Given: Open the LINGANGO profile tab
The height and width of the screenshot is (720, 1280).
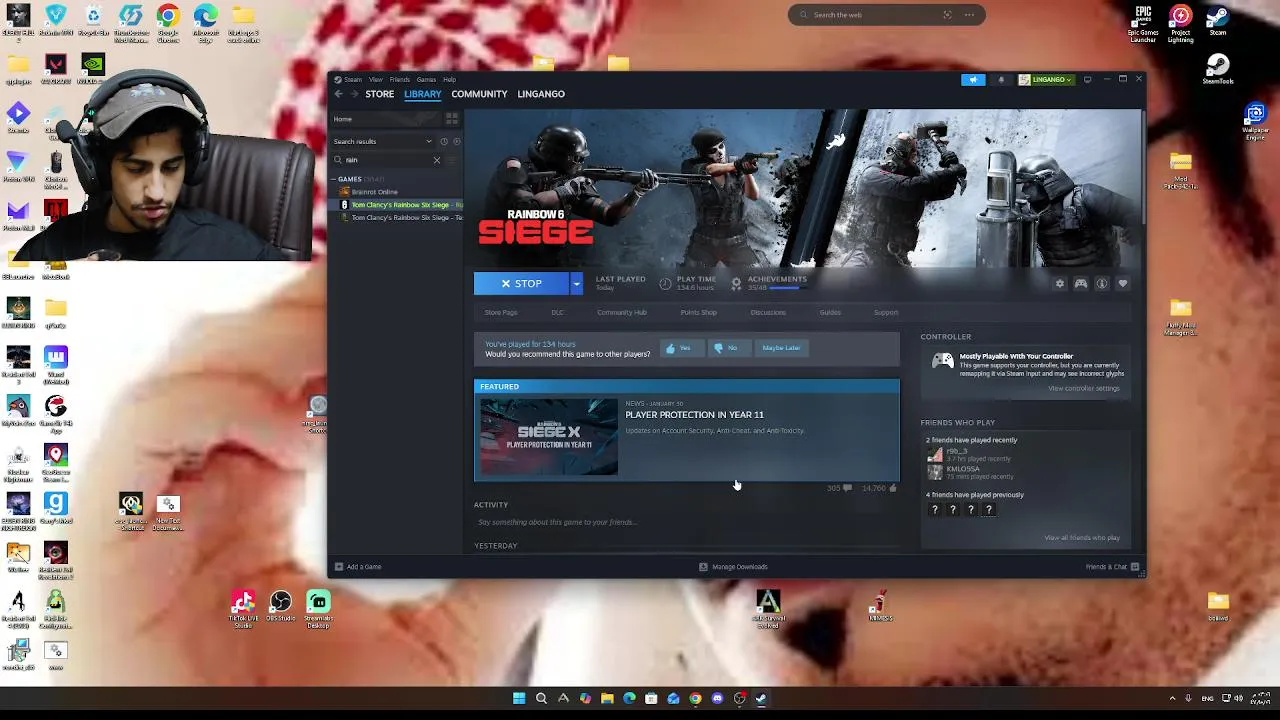Looking at the screenshot, I should (x=541, y=94).
